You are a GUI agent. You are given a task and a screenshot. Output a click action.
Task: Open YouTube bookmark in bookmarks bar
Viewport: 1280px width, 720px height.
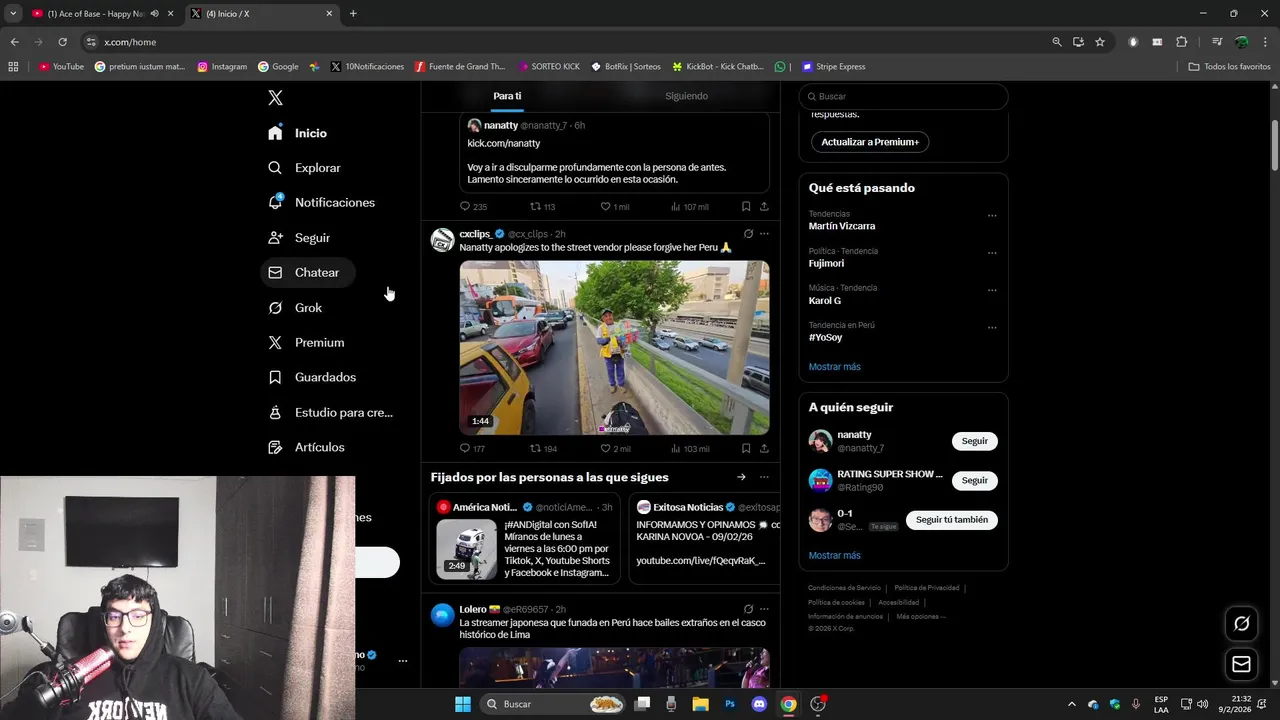tap(61, 67)
